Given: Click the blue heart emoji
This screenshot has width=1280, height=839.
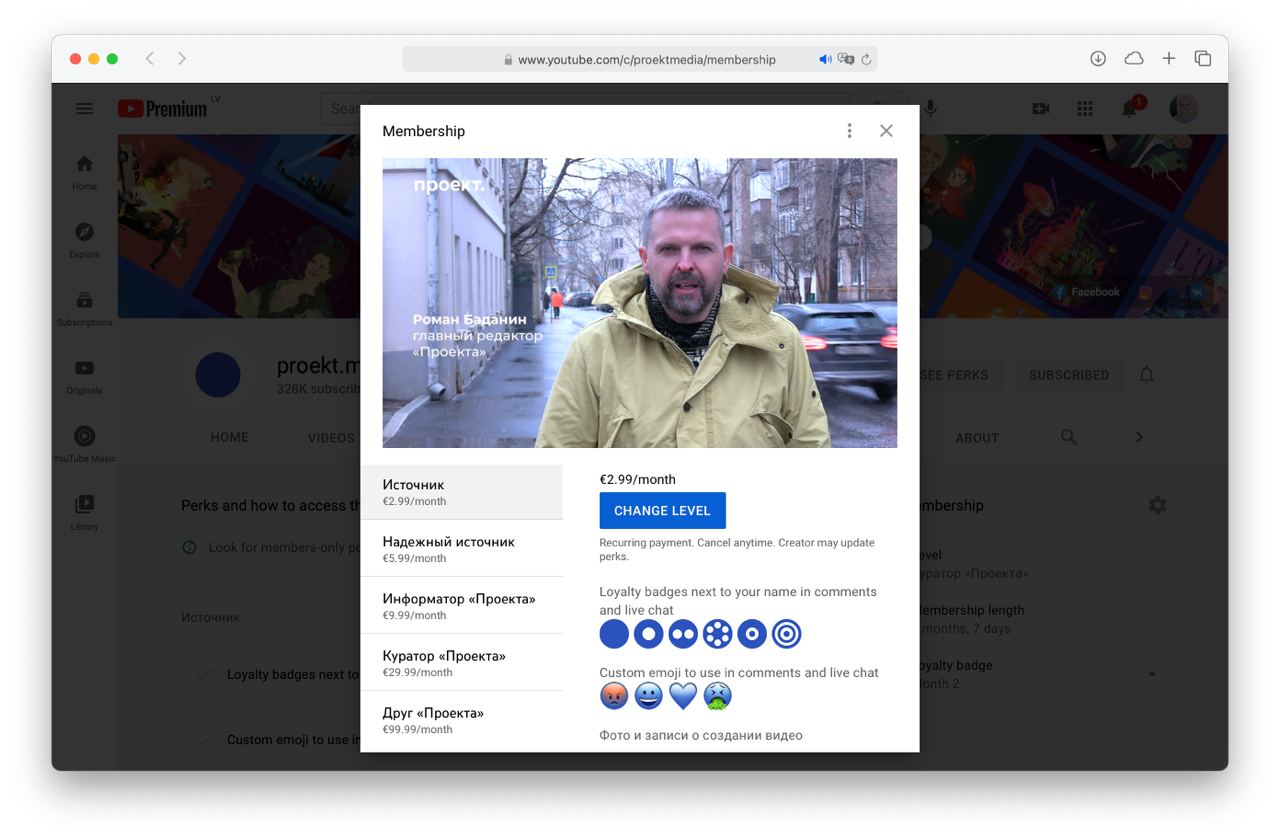Looking at the screenshot, I should pyautogui.click(x=683, y=696).
